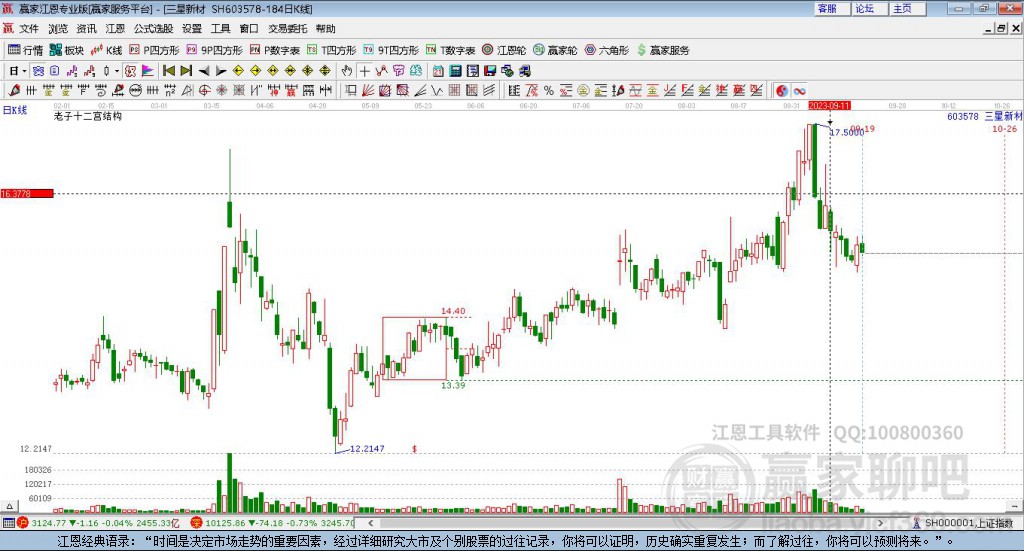Open the T数字表 tool
This screenshot has height=551, width=1024.
[451, 50]
